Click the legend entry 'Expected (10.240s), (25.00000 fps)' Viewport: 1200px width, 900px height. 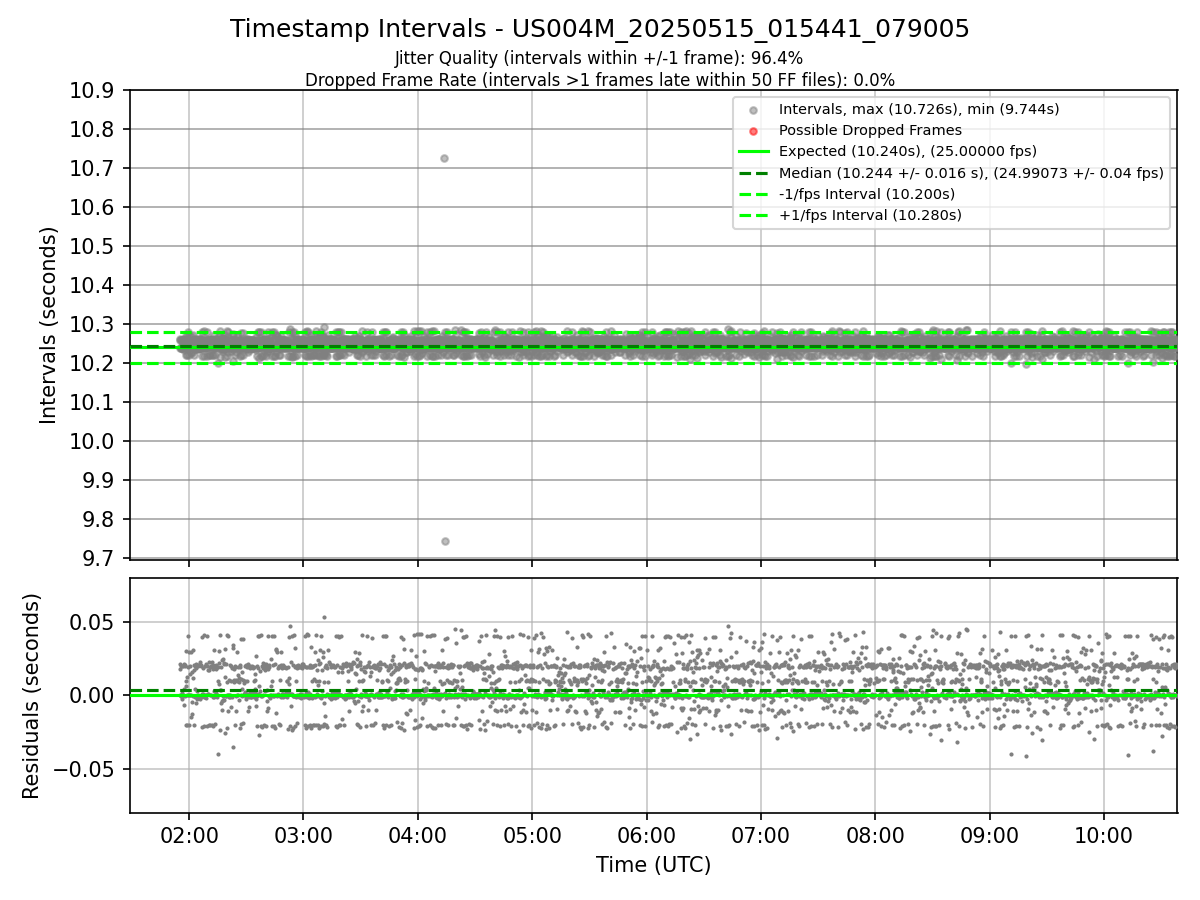pyautogui.click(x=907, y=151)
